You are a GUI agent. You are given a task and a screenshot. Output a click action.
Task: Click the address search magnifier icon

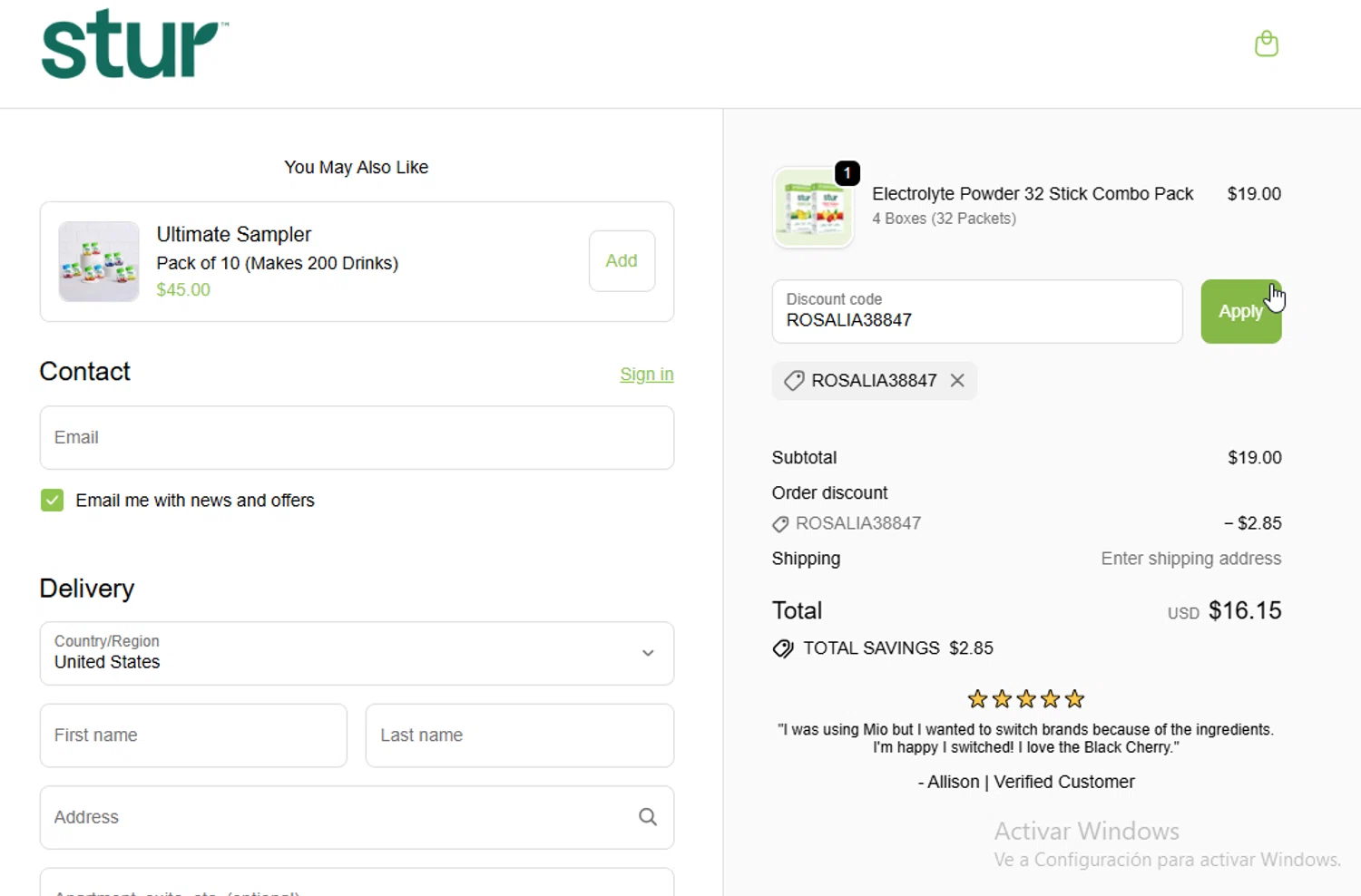click(x=648, y=817)
